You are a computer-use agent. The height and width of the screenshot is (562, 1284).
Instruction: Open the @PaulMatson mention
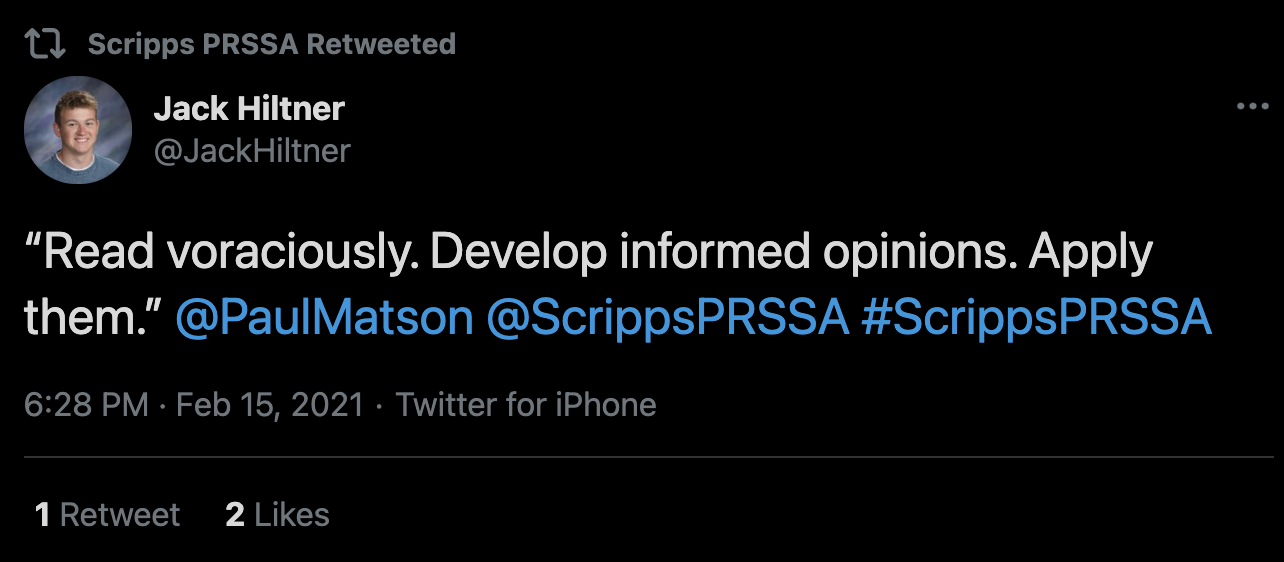coord(324,318)
